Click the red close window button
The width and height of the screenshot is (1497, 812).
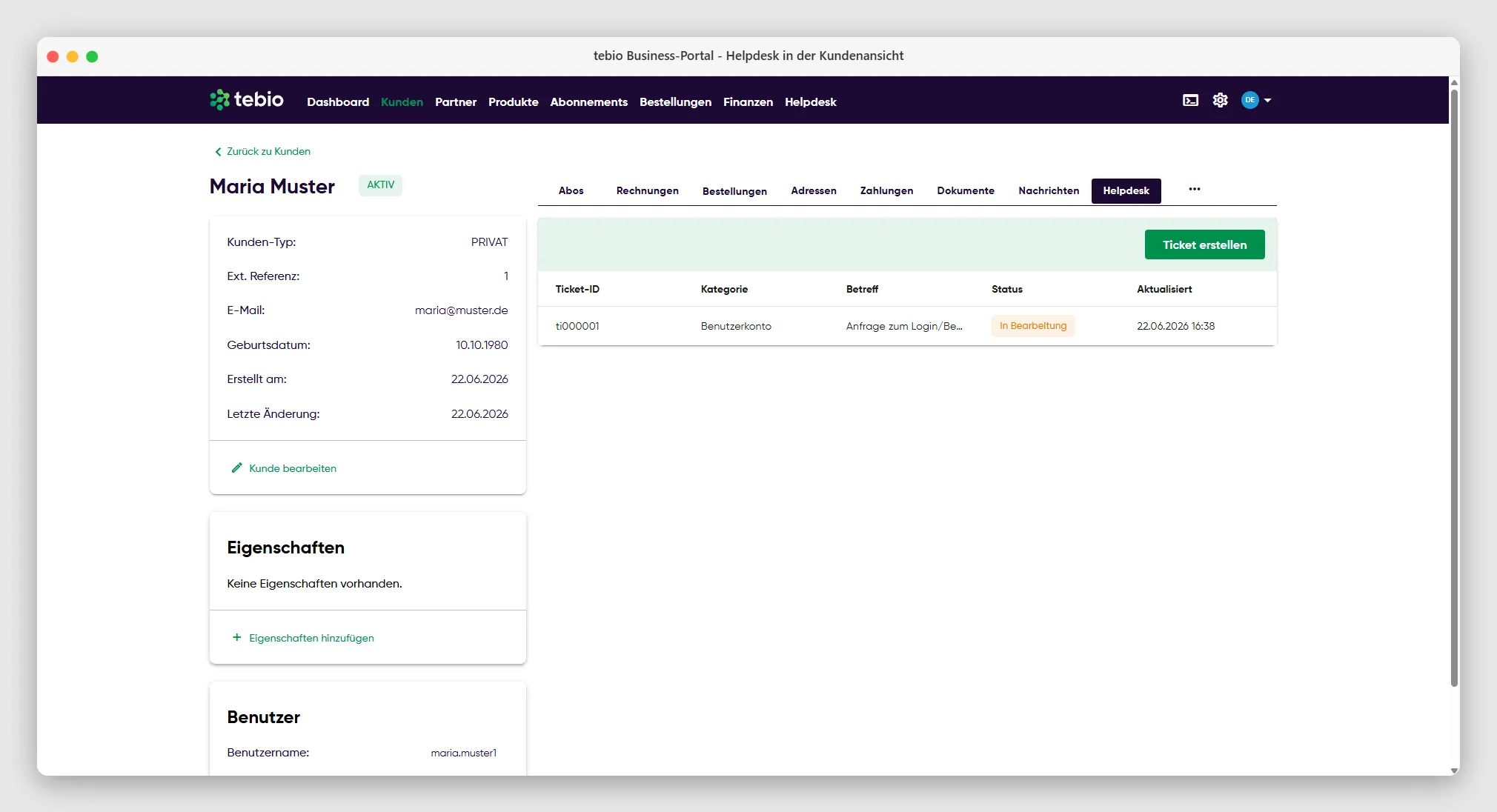53,56
